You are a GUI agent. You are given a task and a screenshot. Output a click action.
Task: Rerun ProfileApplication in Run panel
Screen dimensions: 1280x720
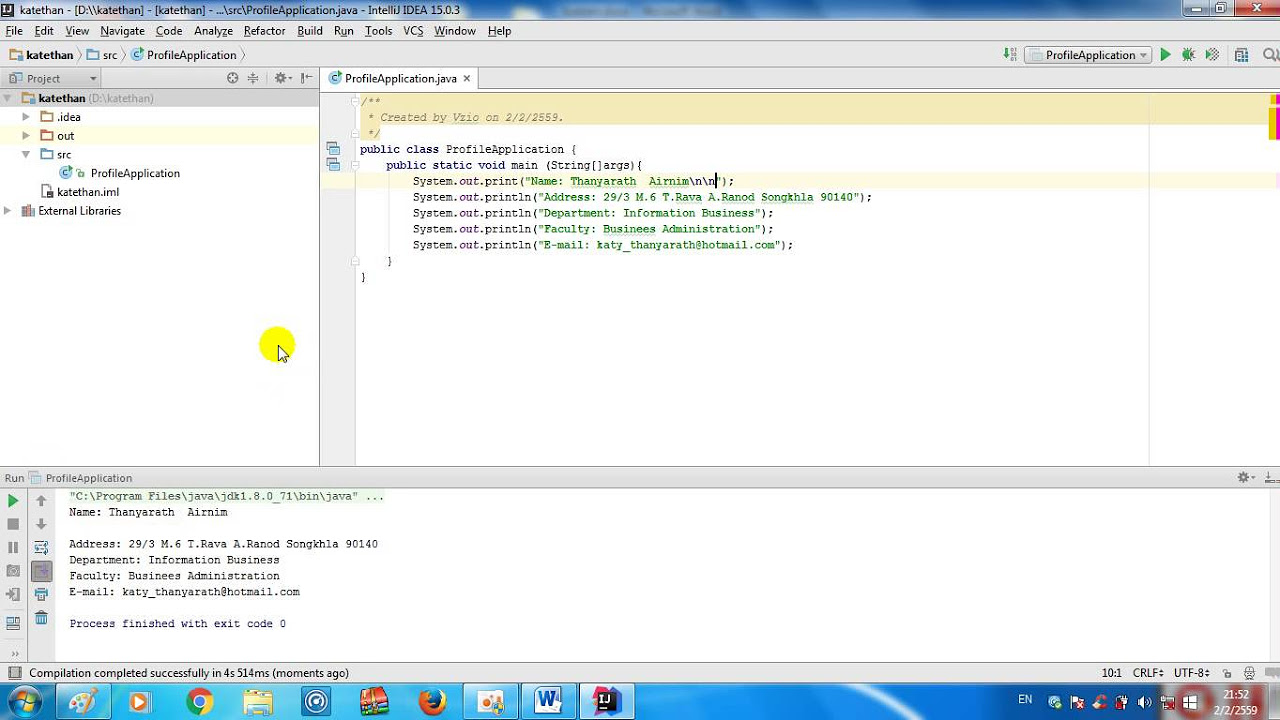coord(13,500)
